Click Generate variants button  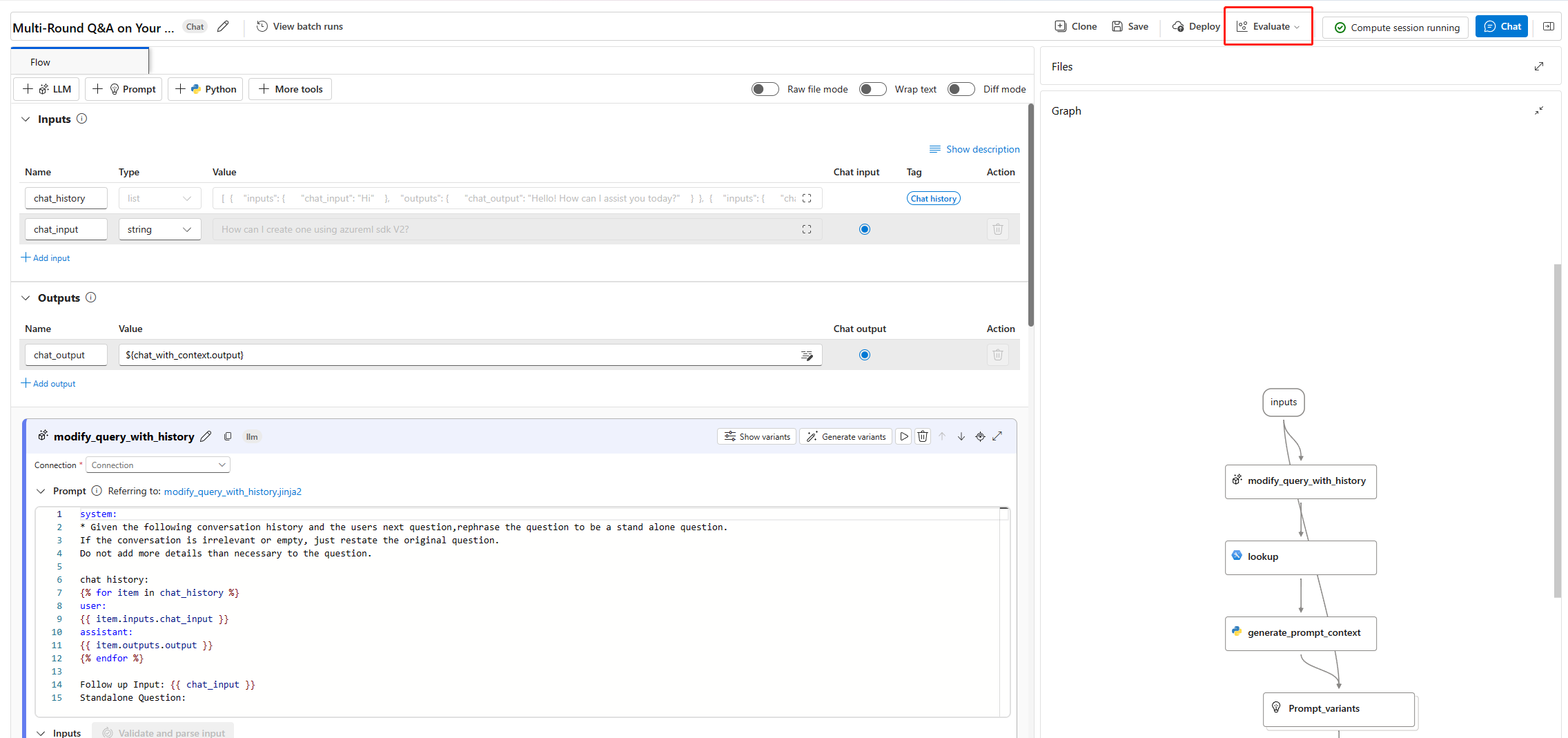coord(846,436)
